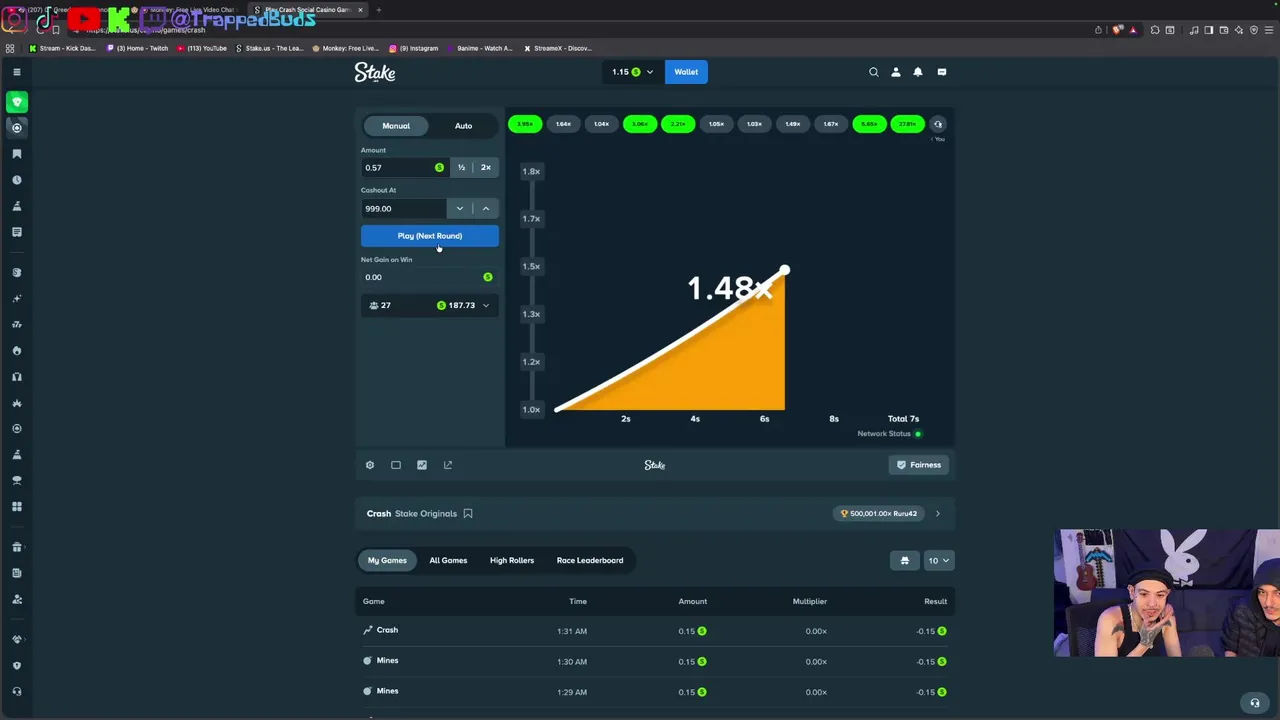Viewport: 1280px width, 720px height.
Task: Open a new browser tab
Action: [x=378, y=10]
